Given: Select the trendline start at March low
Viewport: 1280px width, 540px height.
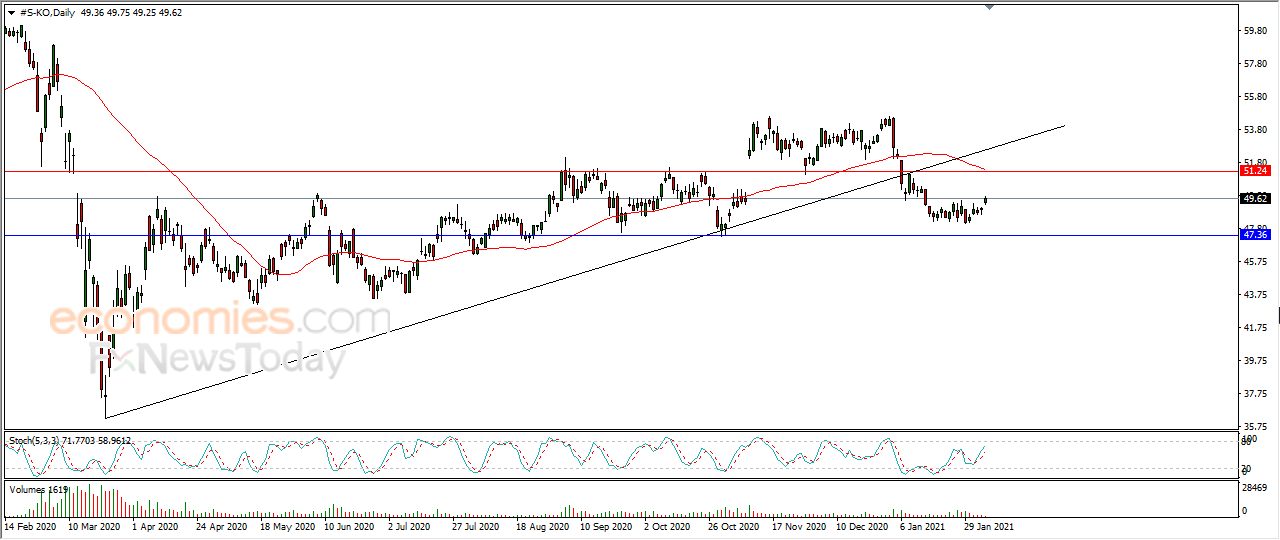Looking at the screenshot, I should click(x=105, y=418).
